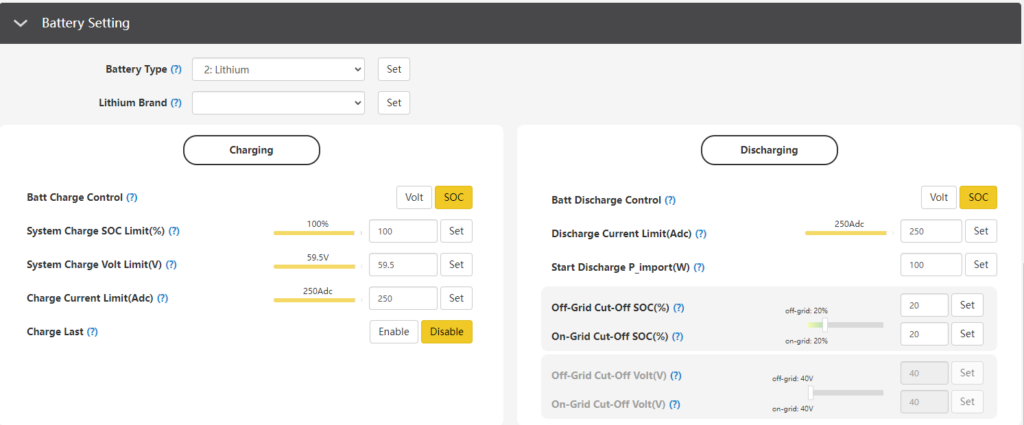This screenshot has width=1024, height=425.
Task: Click help icon beside Lithium Brand
Action: 176,103
